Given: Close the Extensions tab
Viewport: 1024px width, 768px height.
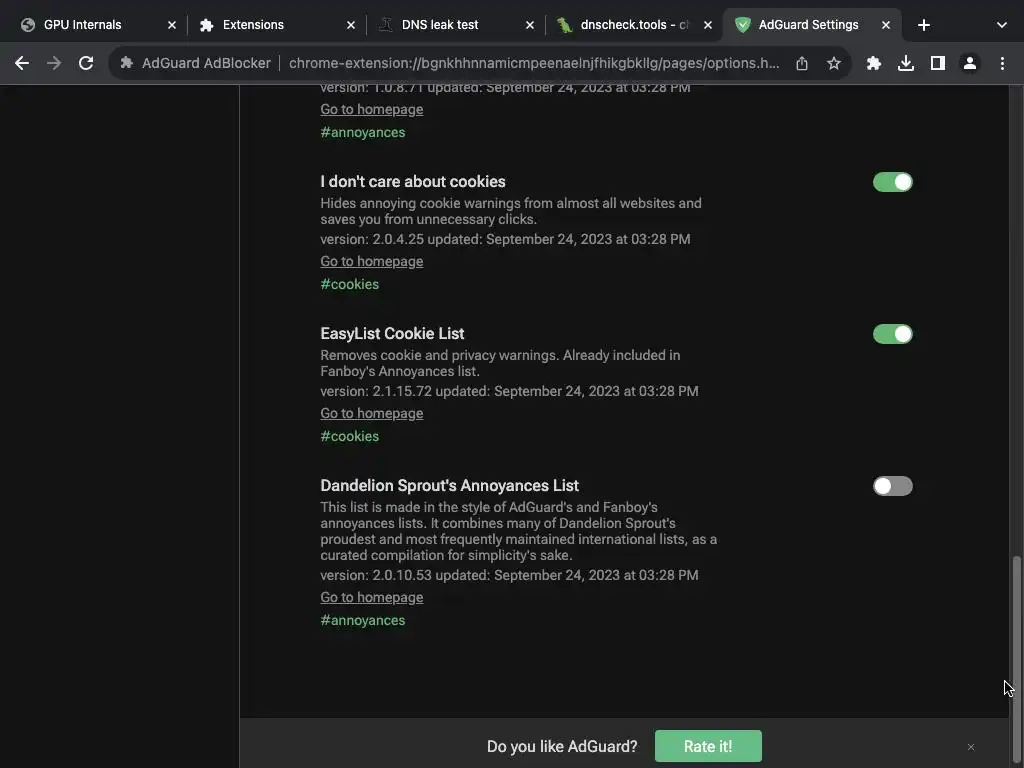Looking at the screenshot, I should 351,25.
